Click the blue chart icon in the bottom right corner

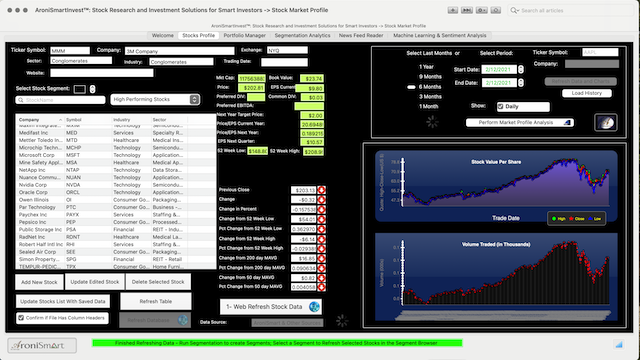(x=619, y=344)
